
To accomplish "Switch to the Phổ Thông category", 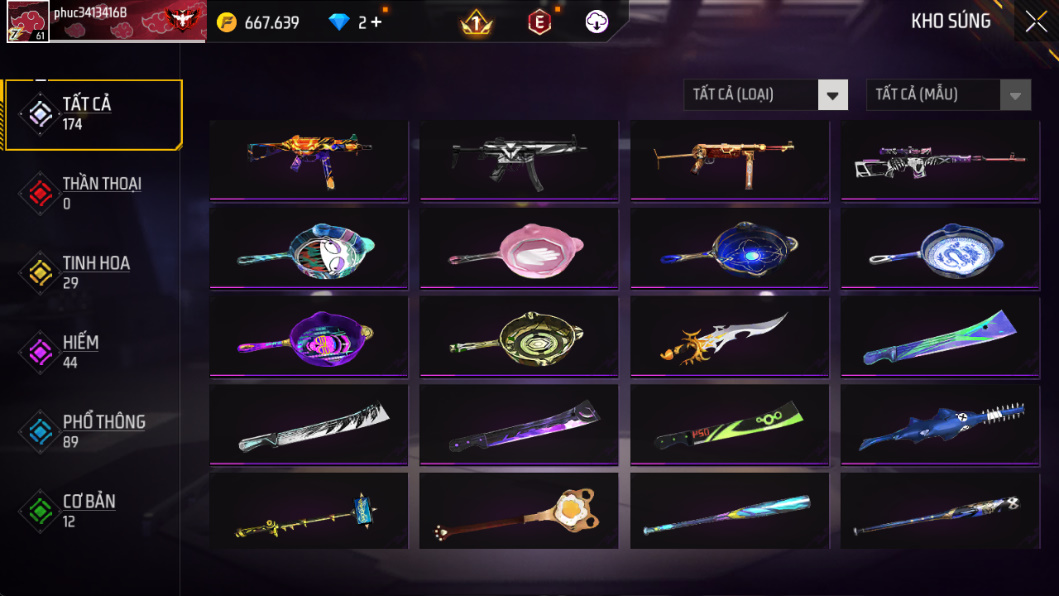I will 91,431.
